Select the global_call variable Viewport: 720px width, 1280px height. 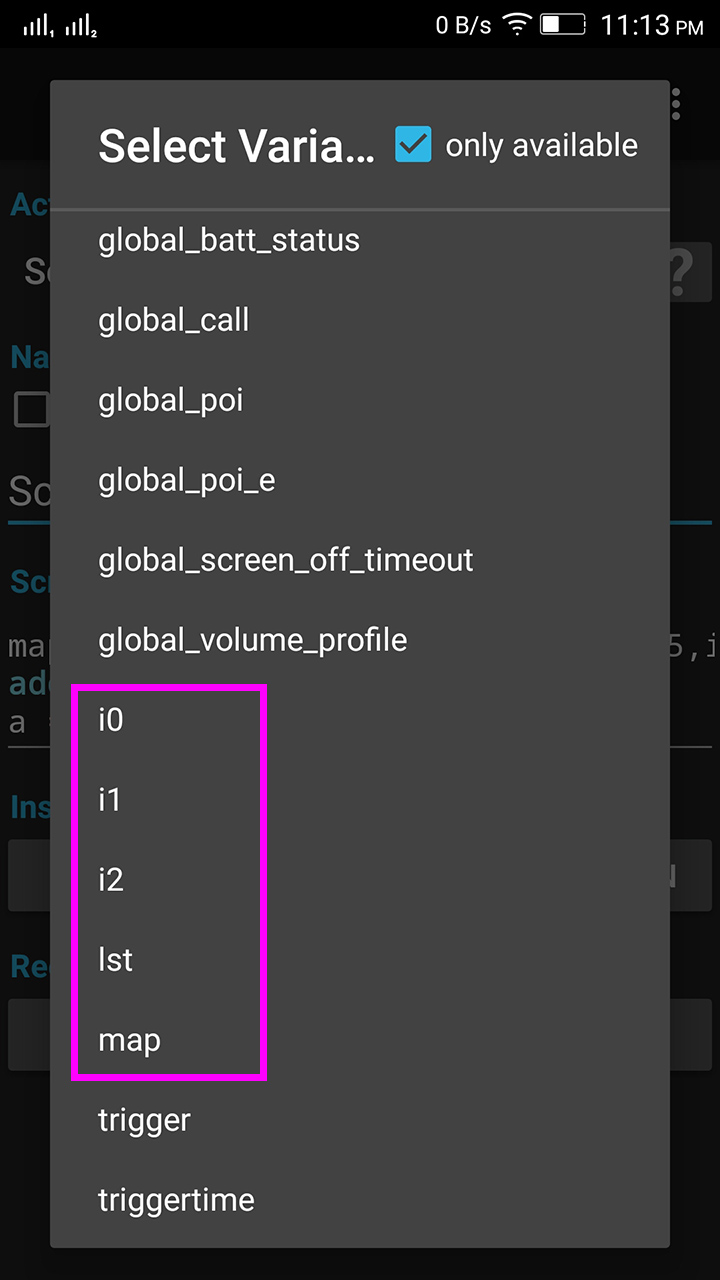173,320
